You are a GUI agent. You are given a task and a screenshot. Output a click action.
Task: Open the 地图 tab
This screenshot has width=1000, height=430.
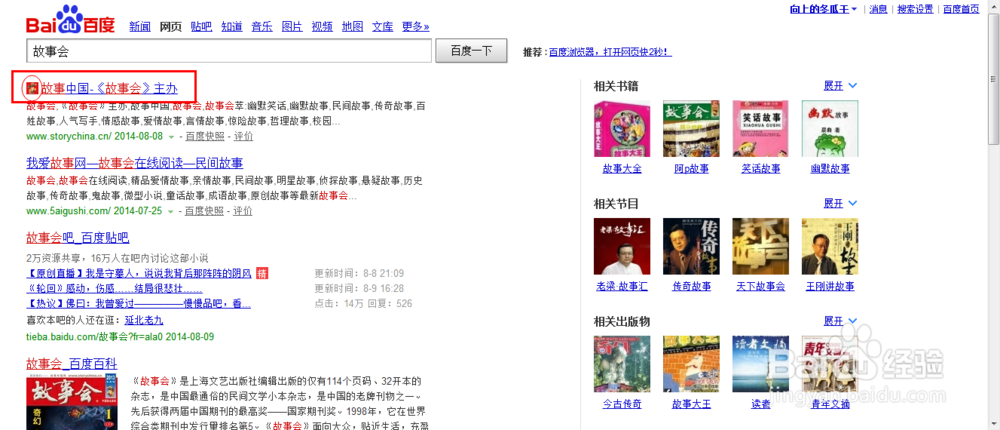coord(352,27)
